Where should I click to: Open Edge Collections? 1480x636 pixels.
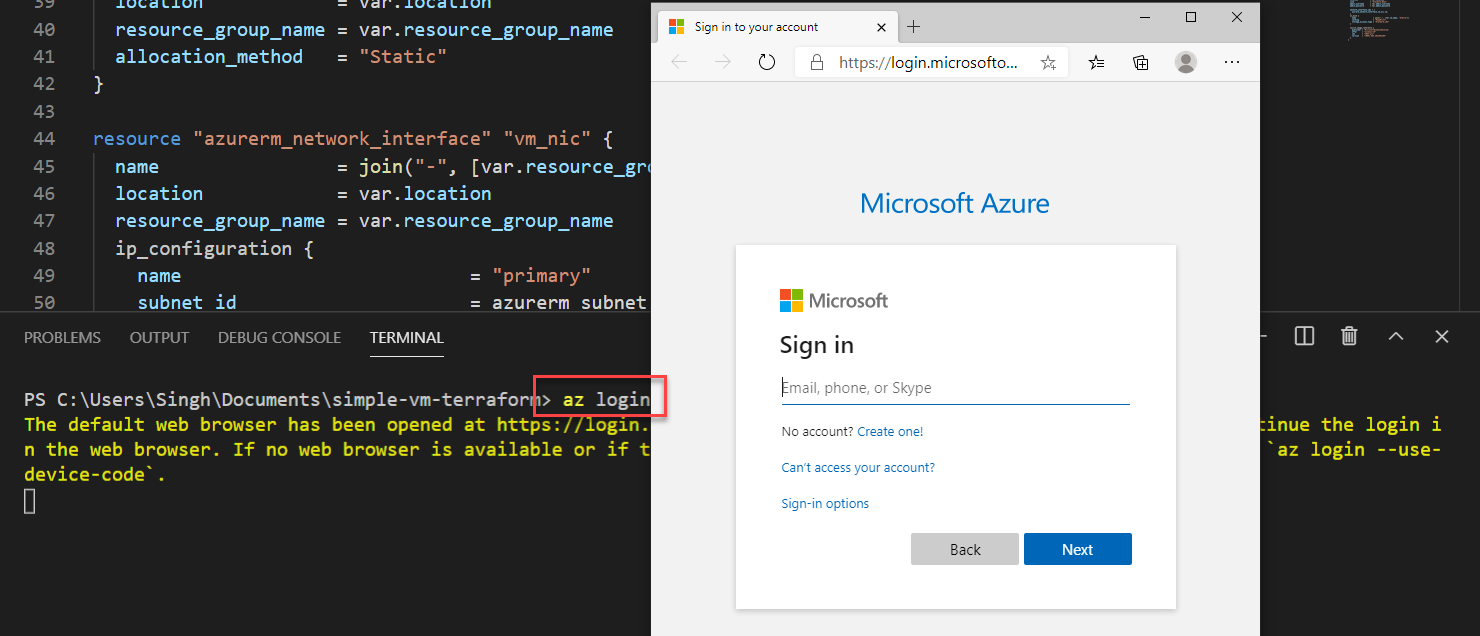(1140, 62)
